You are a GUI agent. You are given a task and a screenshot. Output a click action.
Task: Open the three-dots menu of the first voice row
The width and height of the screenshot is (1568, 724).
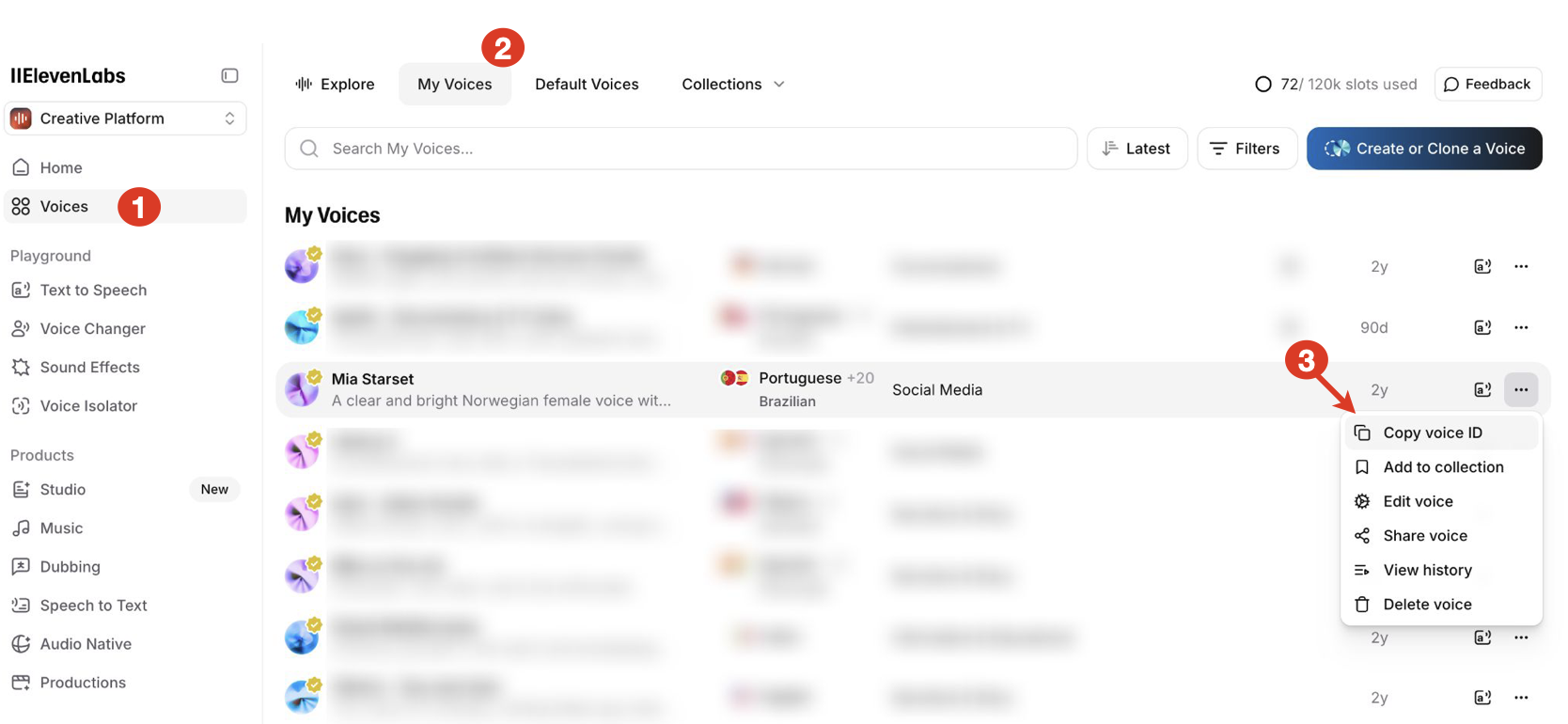coord(1521,266)
